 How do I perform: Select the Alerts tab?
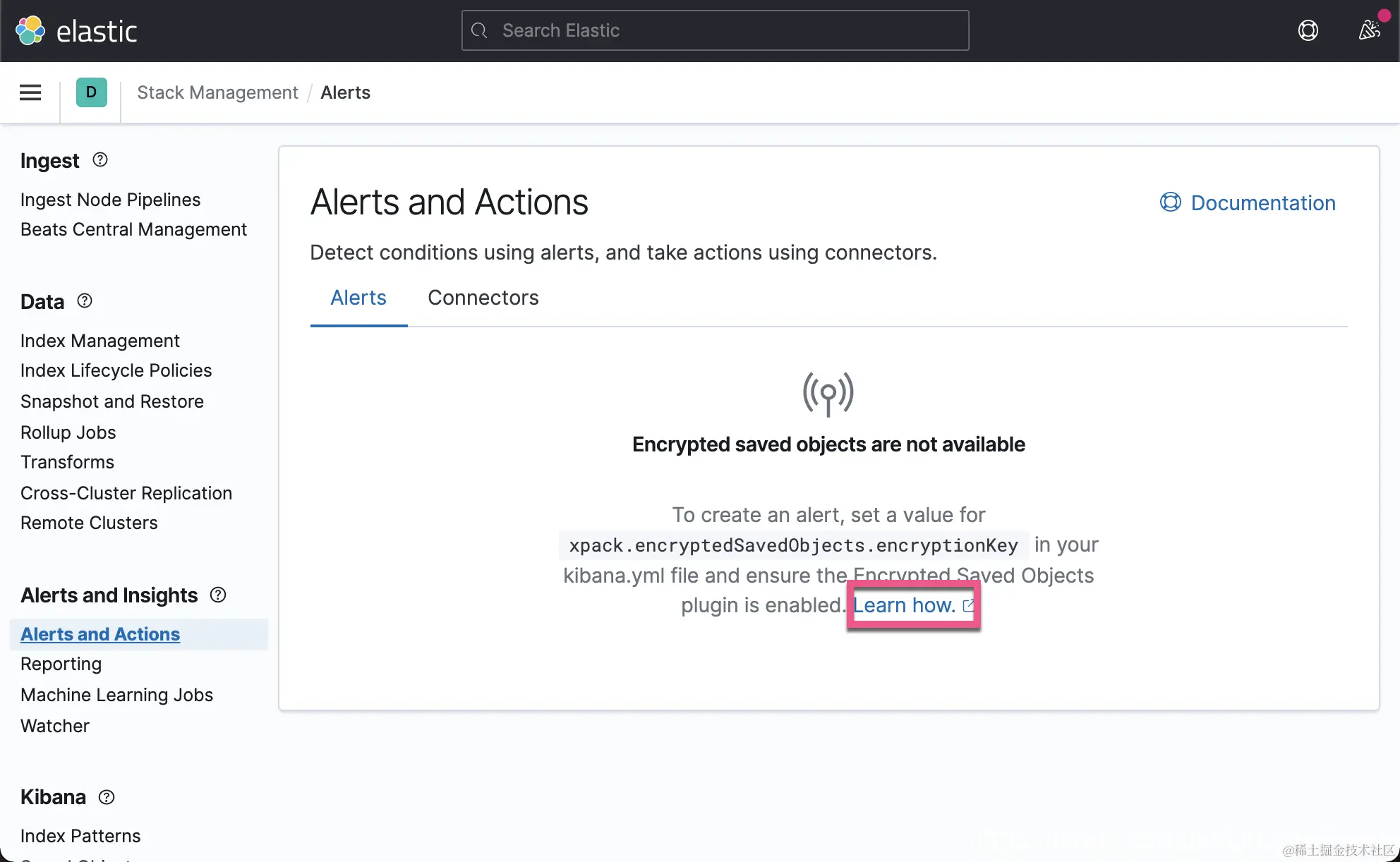point(358,298)
